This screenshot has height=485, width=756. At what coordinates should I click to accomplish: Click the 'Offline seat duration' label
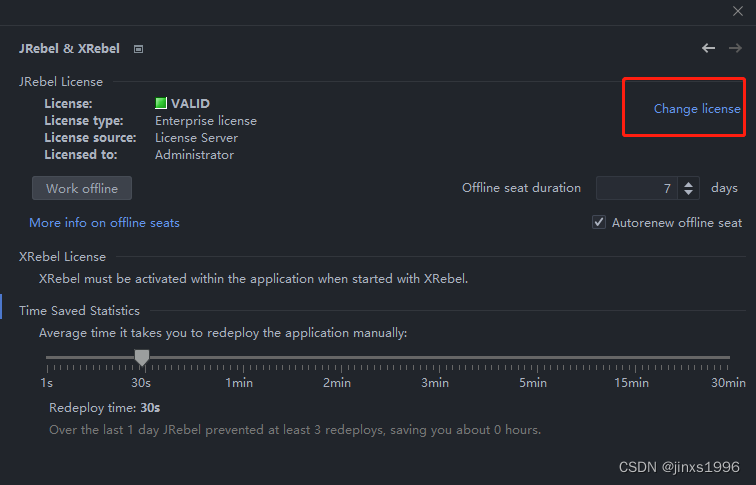[521, 188]
